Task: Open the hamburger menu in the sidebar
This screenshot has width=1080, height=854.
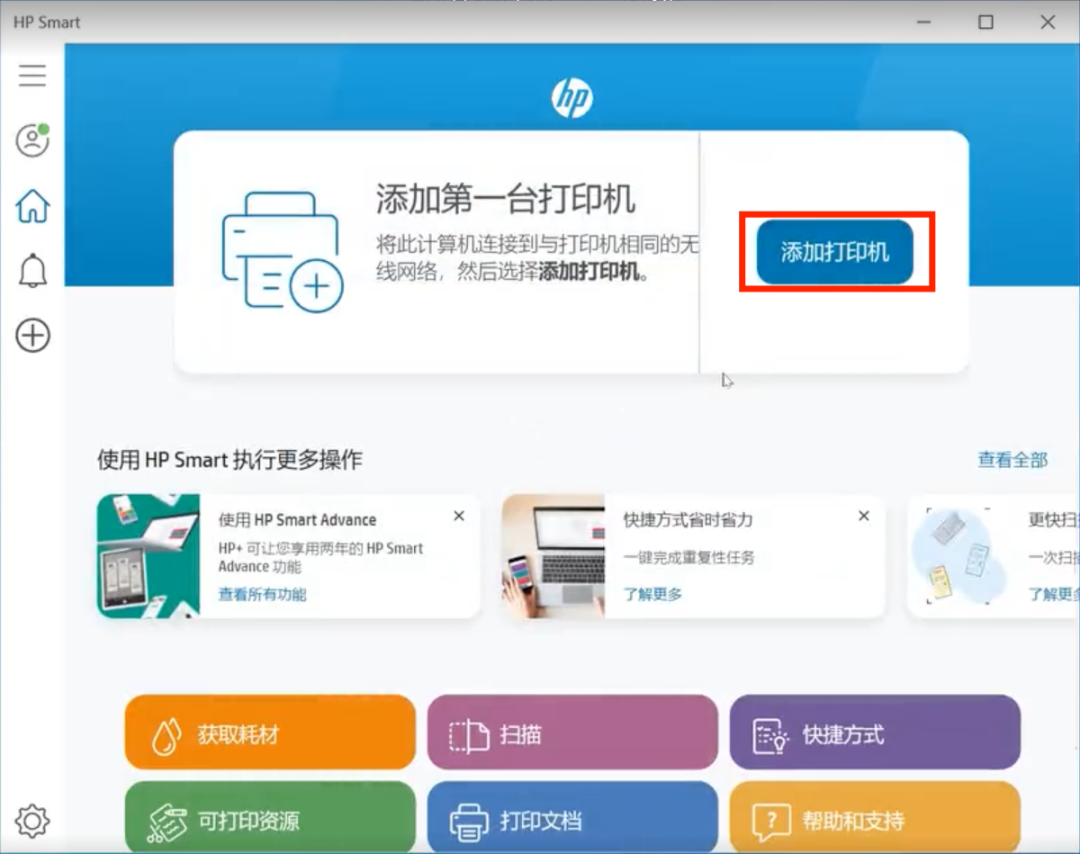Action: point(32,75)
